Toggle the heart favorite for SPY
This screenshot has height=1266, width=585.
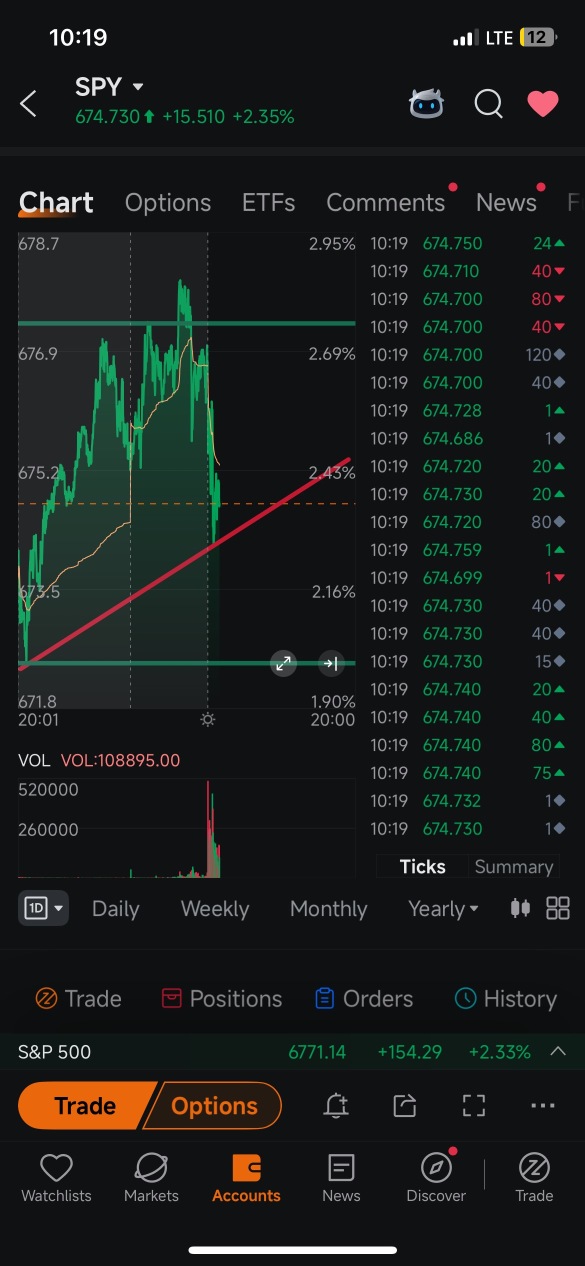[x=543, y=103]
